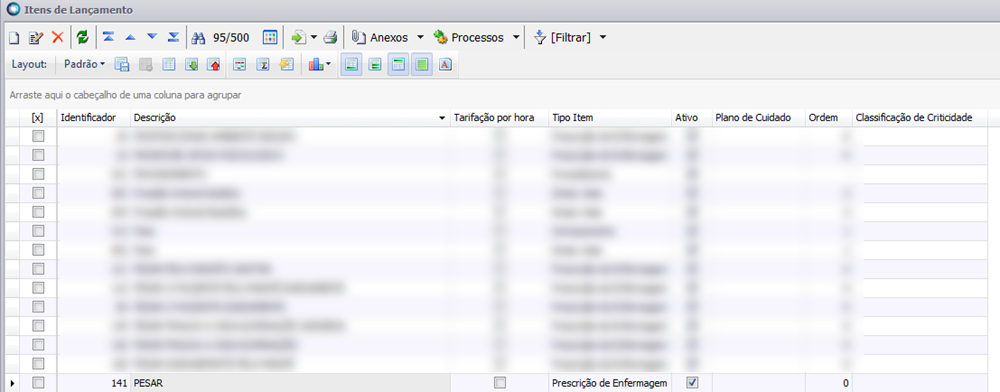Open the Descrição column header dropdown arrow
This screenshot has width=1000, height=392.
[443, 119]
